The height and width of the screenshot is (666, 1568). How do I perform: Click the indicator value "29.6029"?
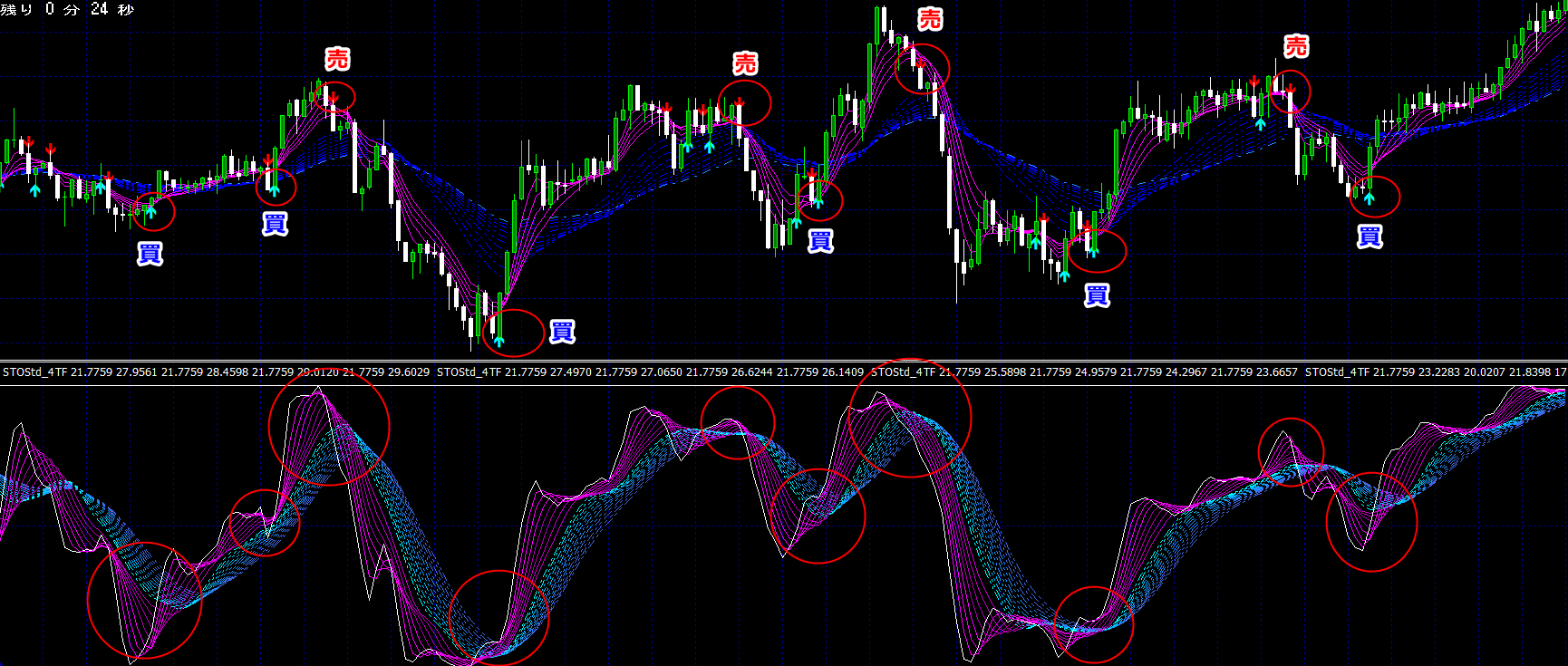pos(409,372)
